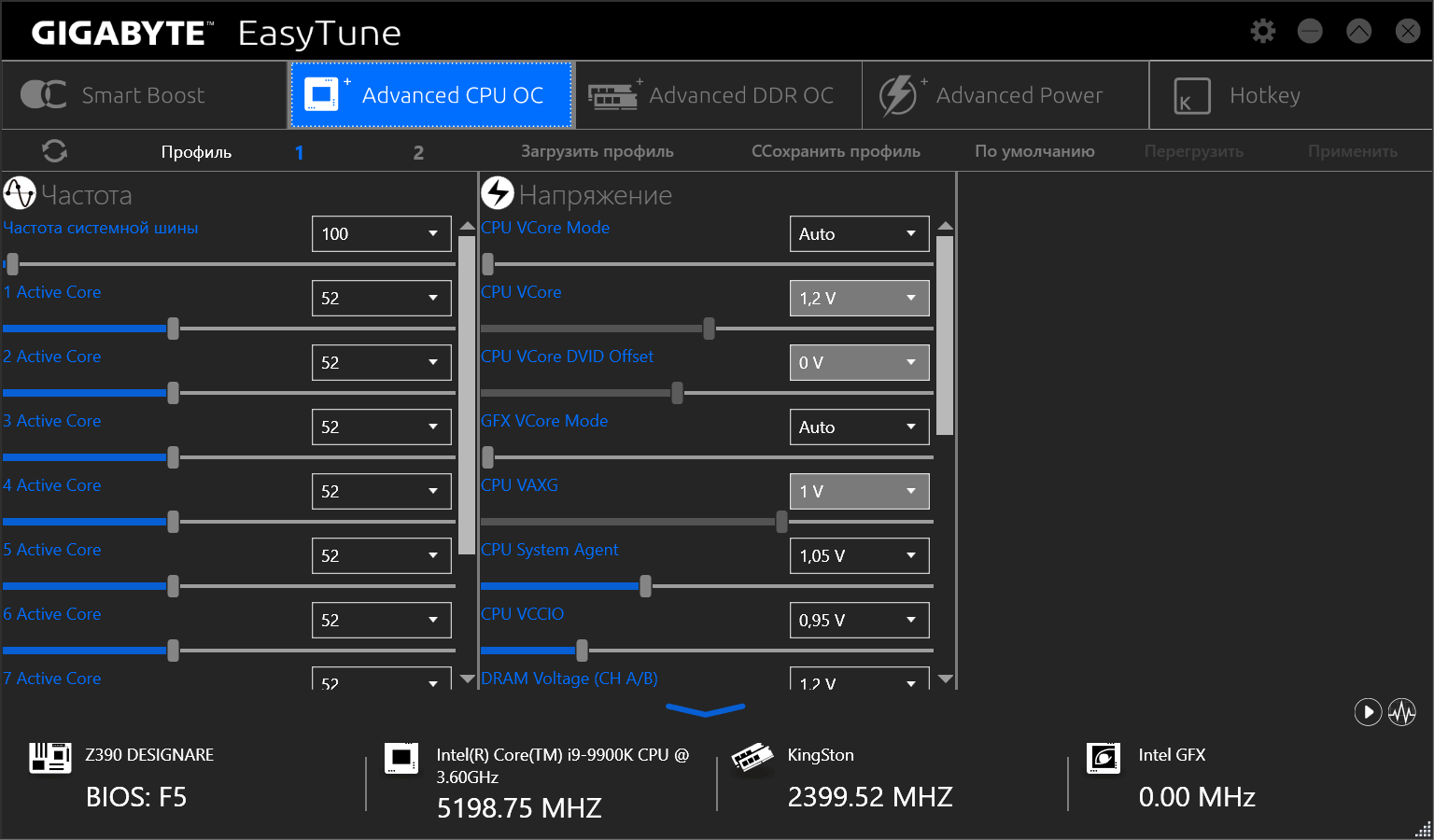Click the Z390 DESIGNARE motherboard icon
Screen dimensions: 1434x840
pyautogui.click(x=50, y=758)
